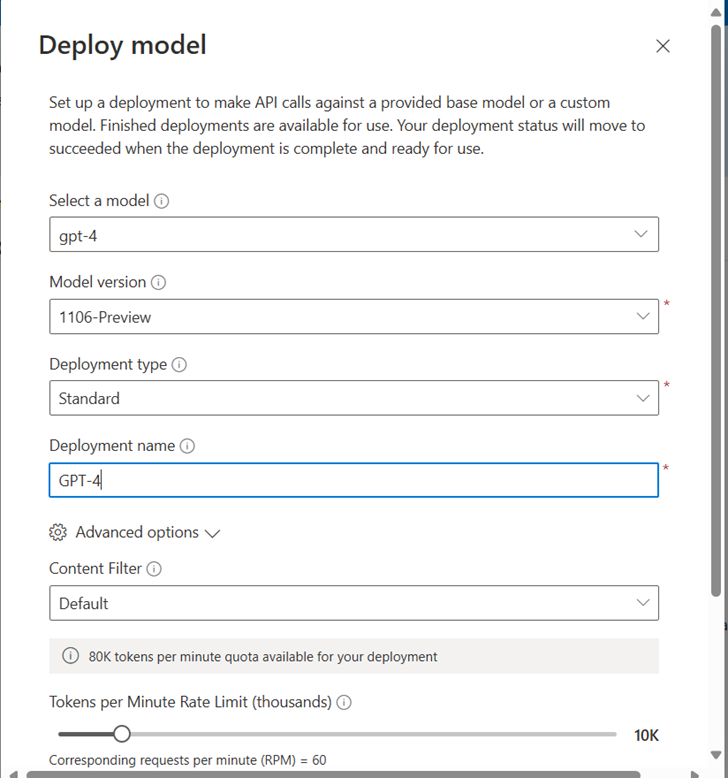Viewport: 728px width, 778px height.
Task: Click the Deployment type info icon
Action: [x=180, y=365]
